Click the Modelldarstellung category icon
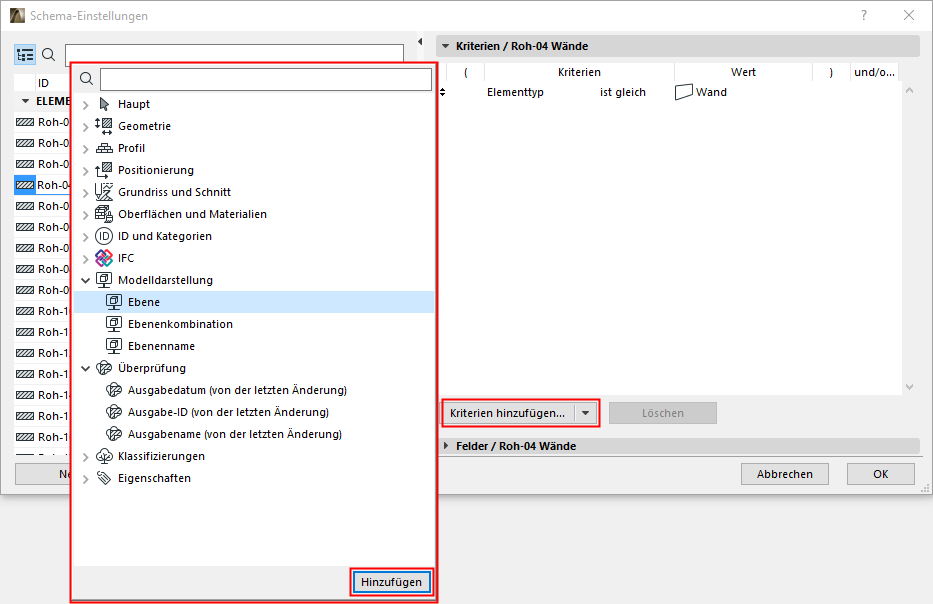Viewport: 933px width, 604px height. (104, 280)
